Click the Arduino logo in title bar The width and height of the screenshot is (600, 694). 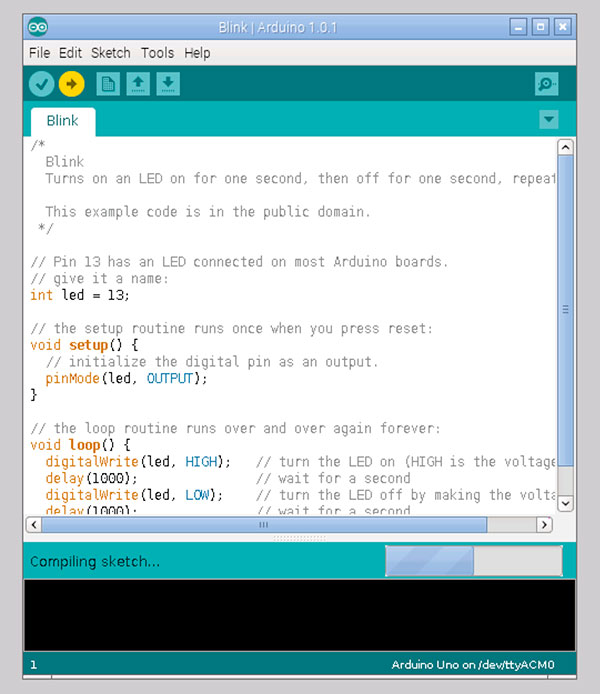click(x=38, y=27)
